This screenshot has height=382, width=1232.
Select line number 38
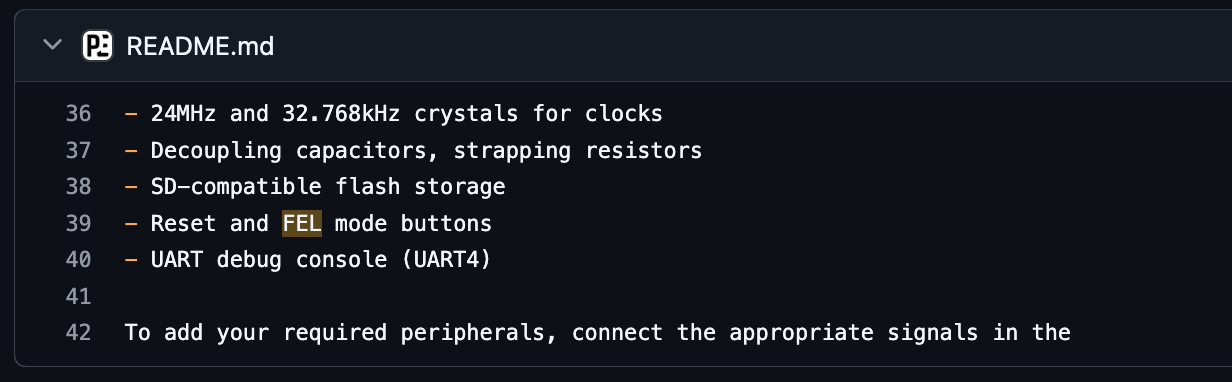[x=79, y=187]
